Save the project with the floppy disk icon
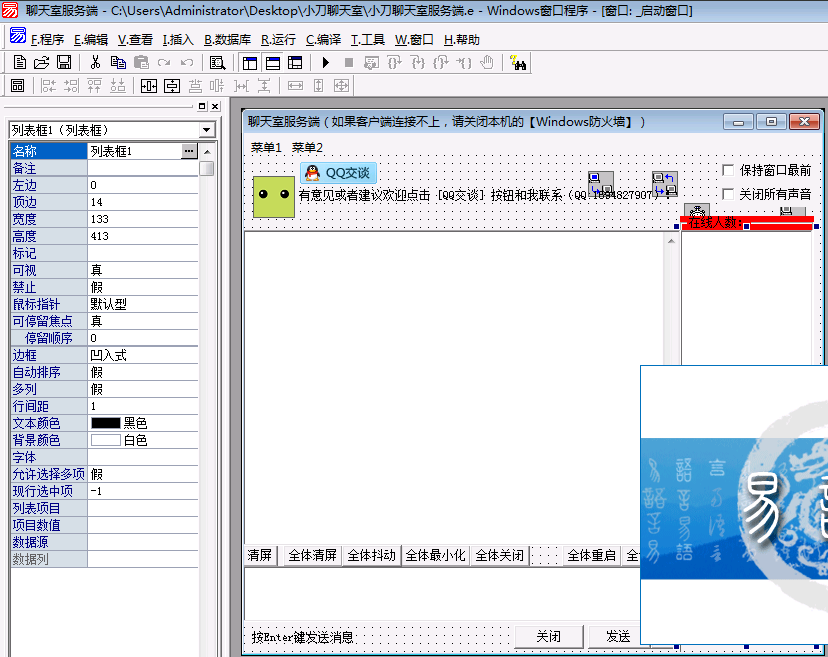Viewport: 828px width, 657px height. pos(64,63)
